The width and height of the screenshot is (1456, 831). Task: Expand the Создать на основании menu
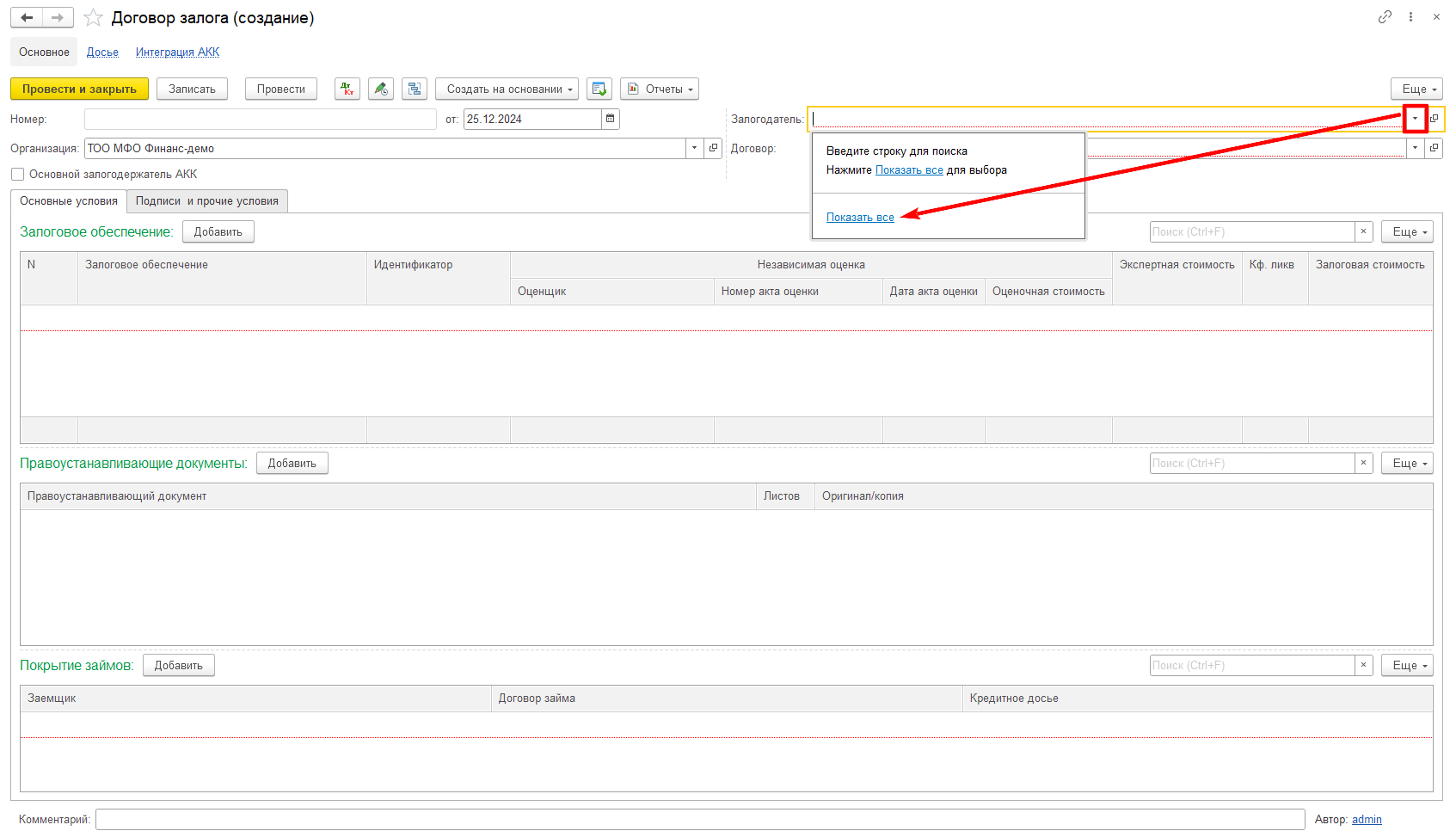507,89
